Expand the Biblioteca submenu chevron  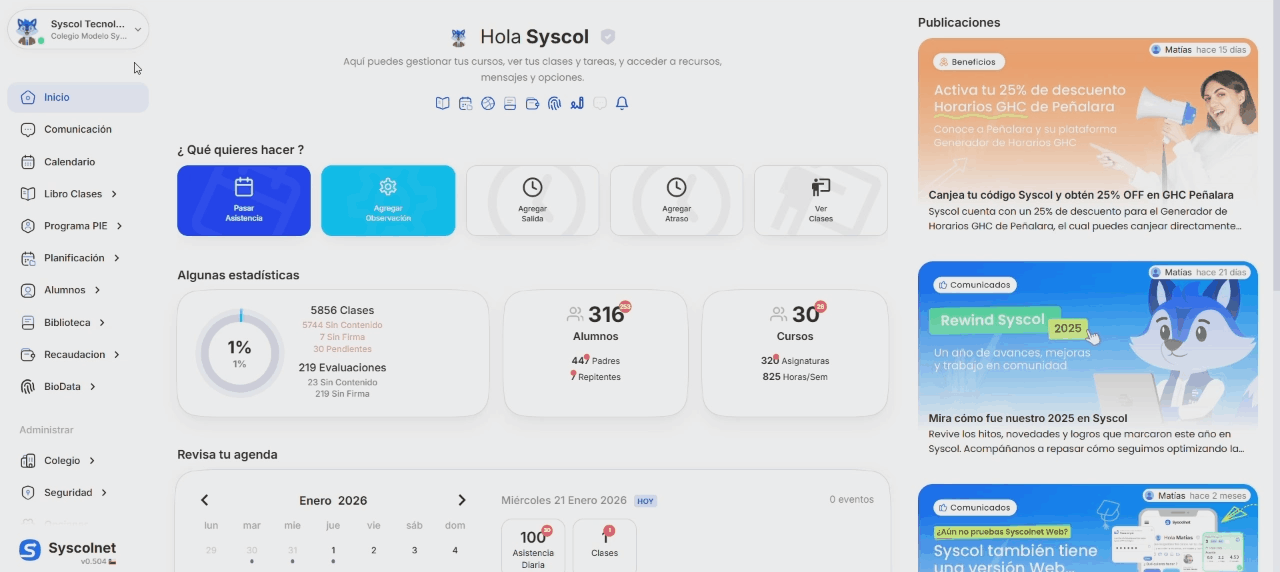[x=102, y=323]
